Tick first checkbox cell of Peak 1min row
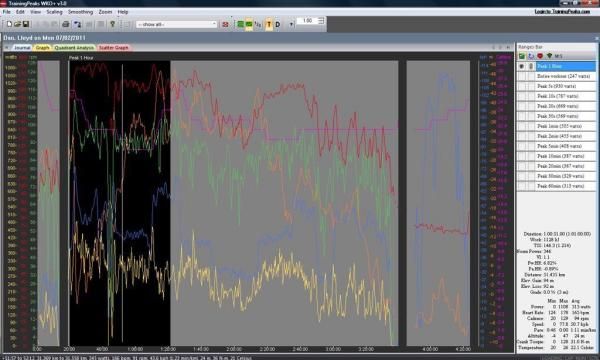Viewport: 600px width, 360px height. [x=521, y=126]
